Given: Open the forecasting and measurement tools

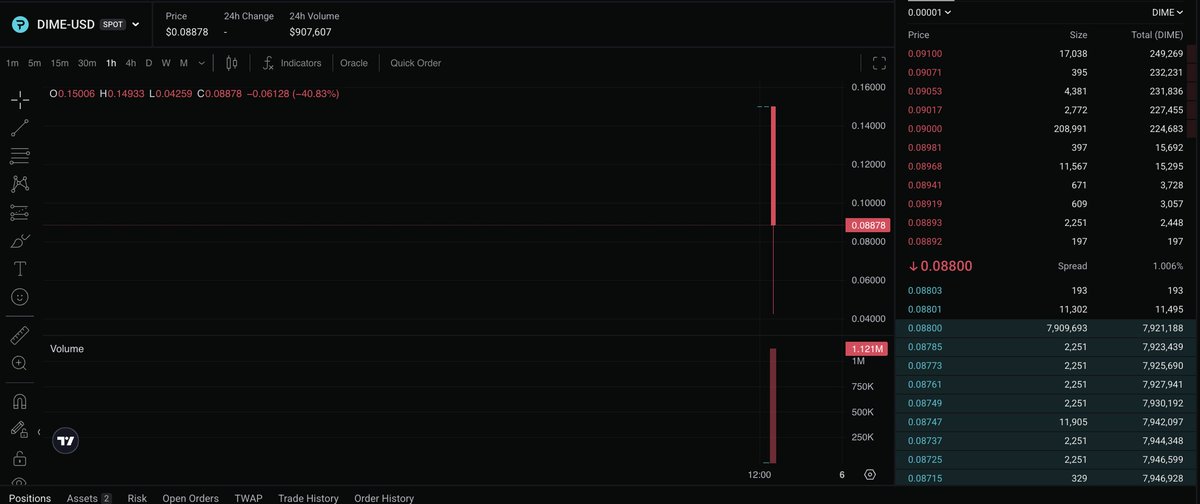Looking at the screenshot, I should [x=19, y=212].
